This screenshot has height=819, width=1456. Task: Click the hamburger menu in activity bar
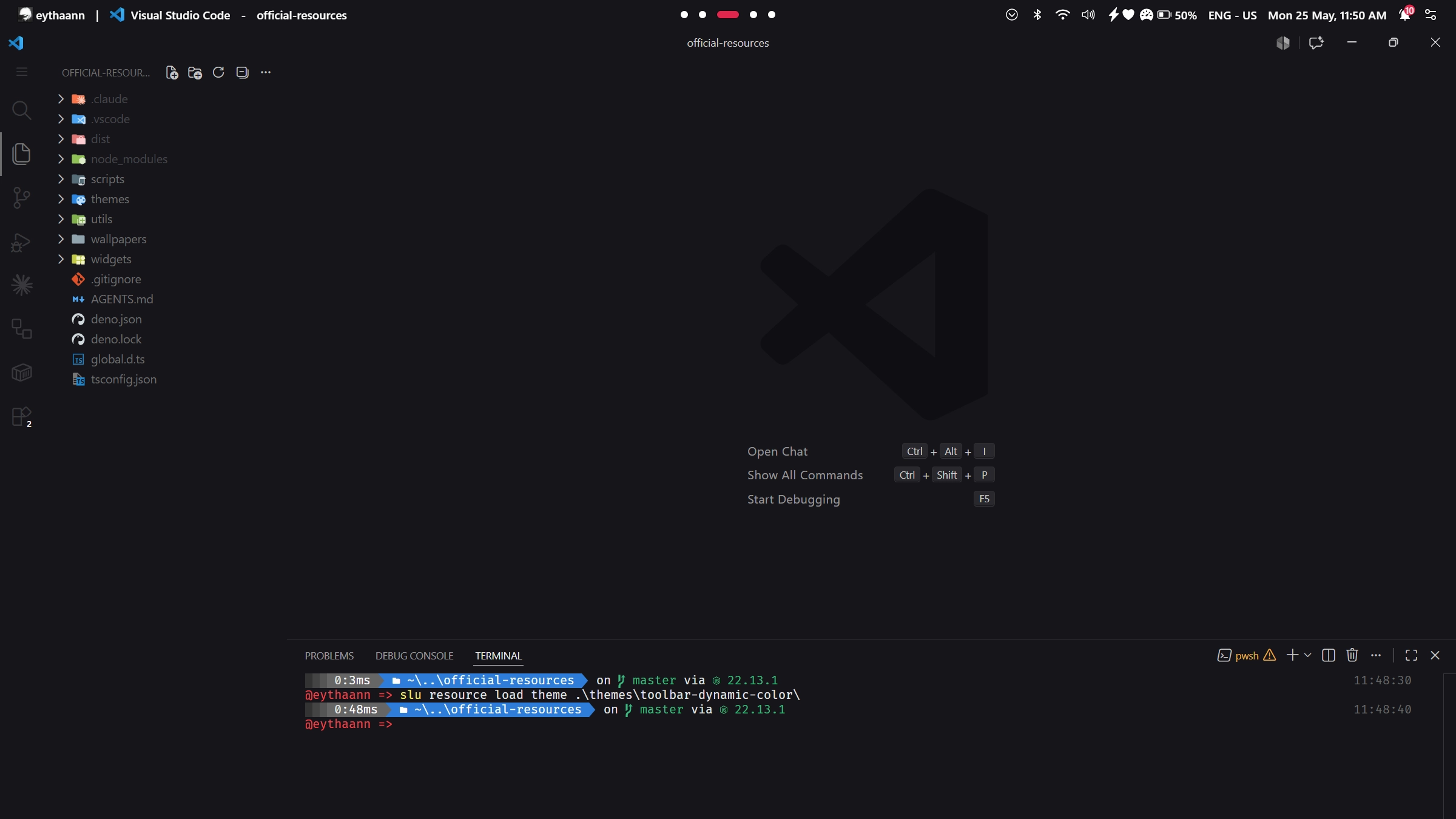[x=22, y=72]
